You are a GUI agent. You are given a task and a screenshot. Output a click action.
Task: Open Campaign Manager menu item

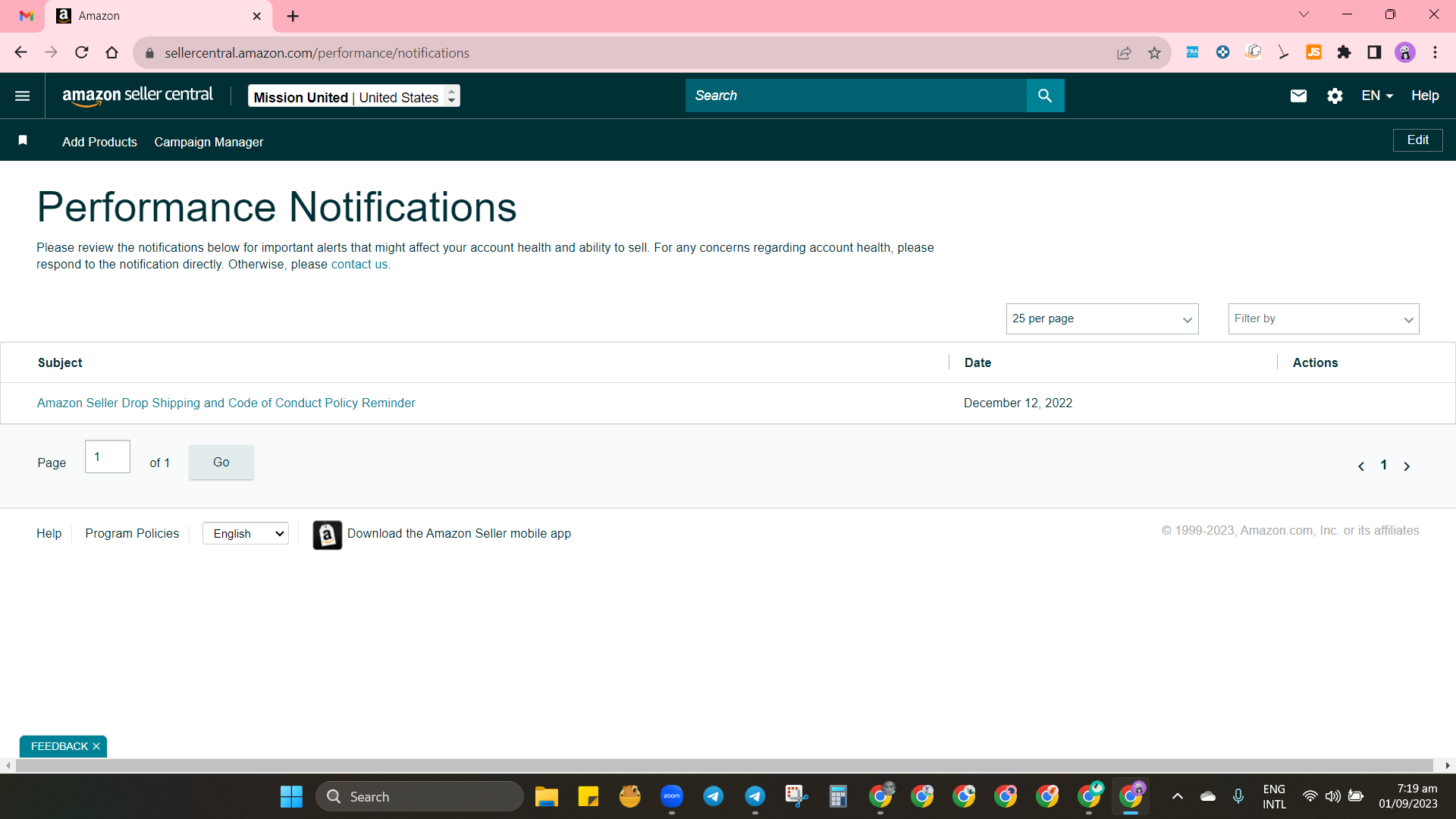click(x=209, y=142)
